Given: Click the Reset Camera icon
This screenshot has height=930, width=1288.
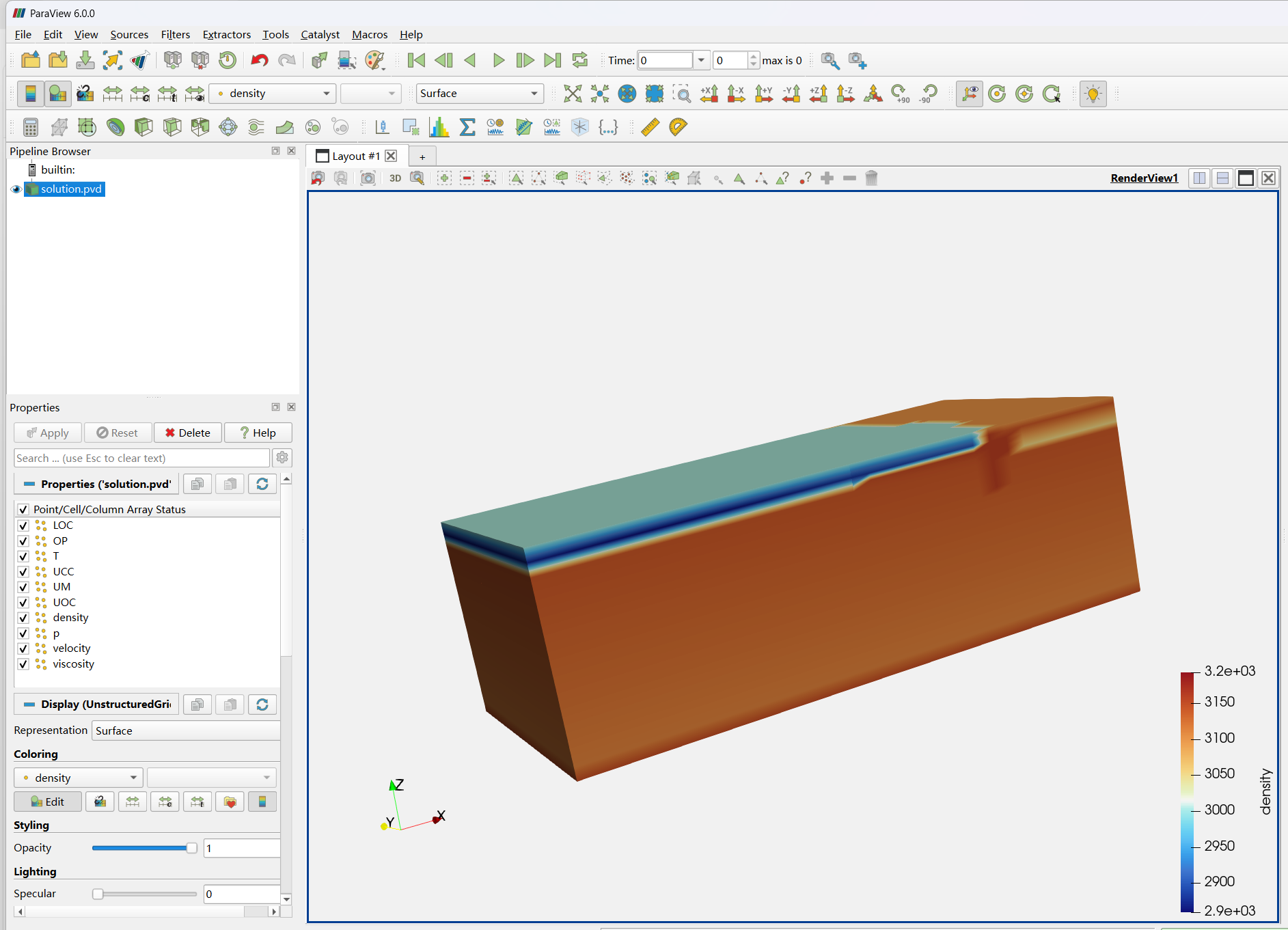Looking at the screenshot, I should [x=573, y=94].
